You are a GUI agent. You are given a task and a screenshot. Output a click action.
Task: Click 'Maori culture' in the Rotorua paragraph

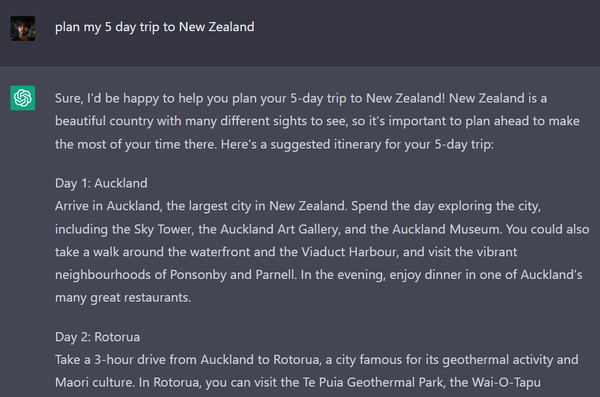tap(95, 382)
